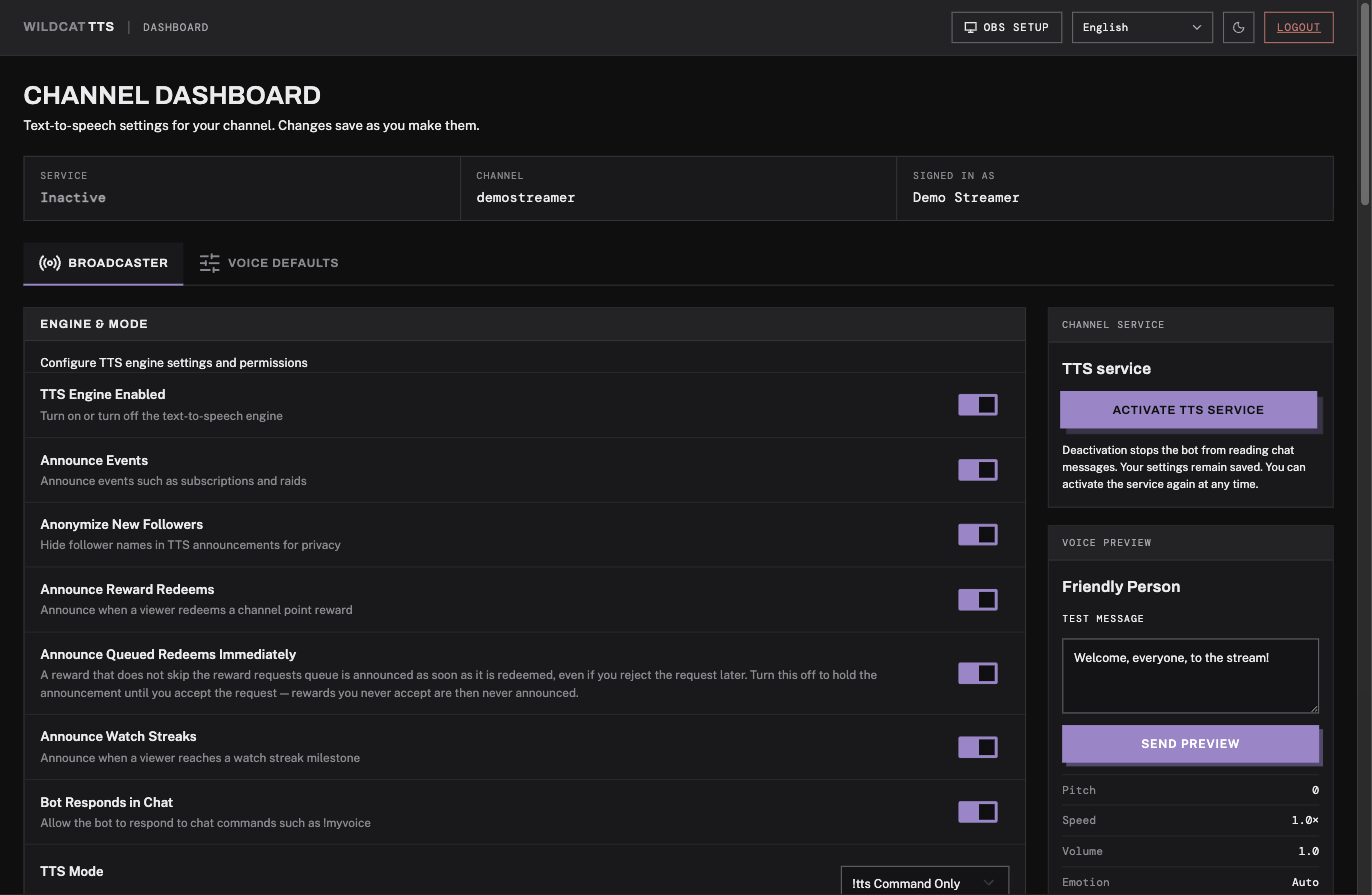Log out using the Logout link

click(x=1299, y=27)
